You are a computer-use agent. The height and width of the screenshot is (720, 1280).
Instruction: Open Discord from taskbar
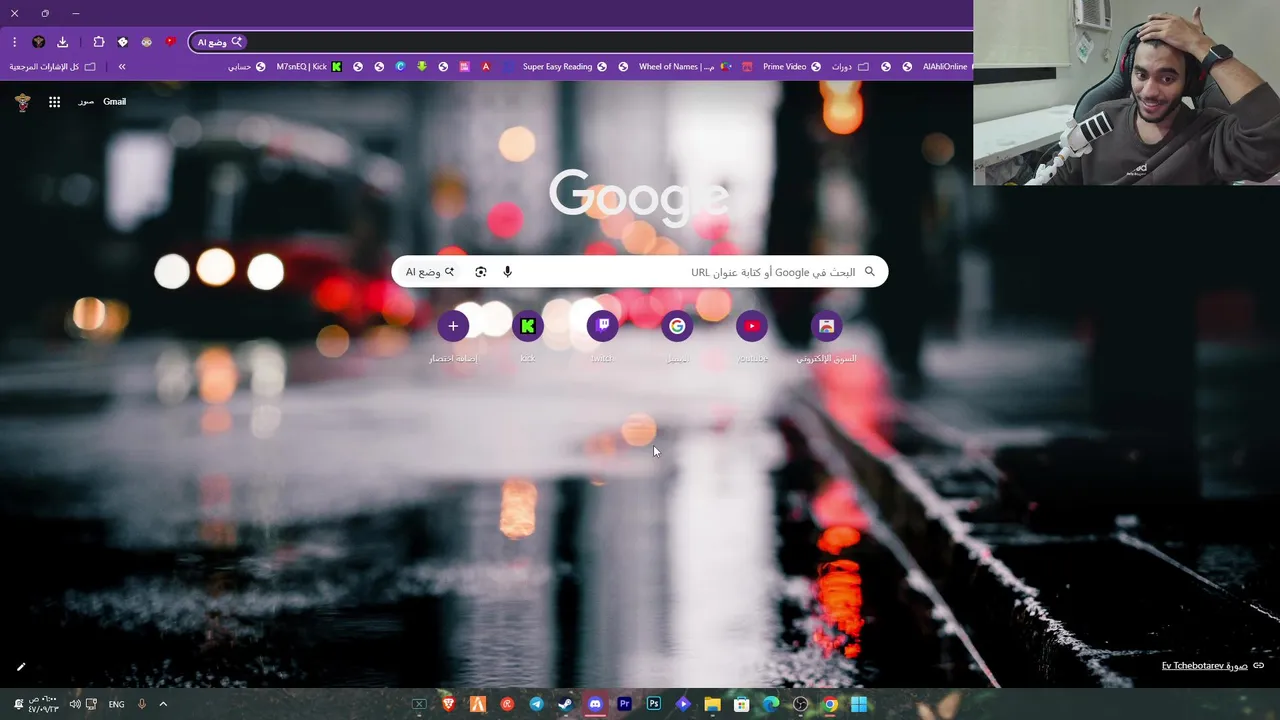[x=595, y=704]
